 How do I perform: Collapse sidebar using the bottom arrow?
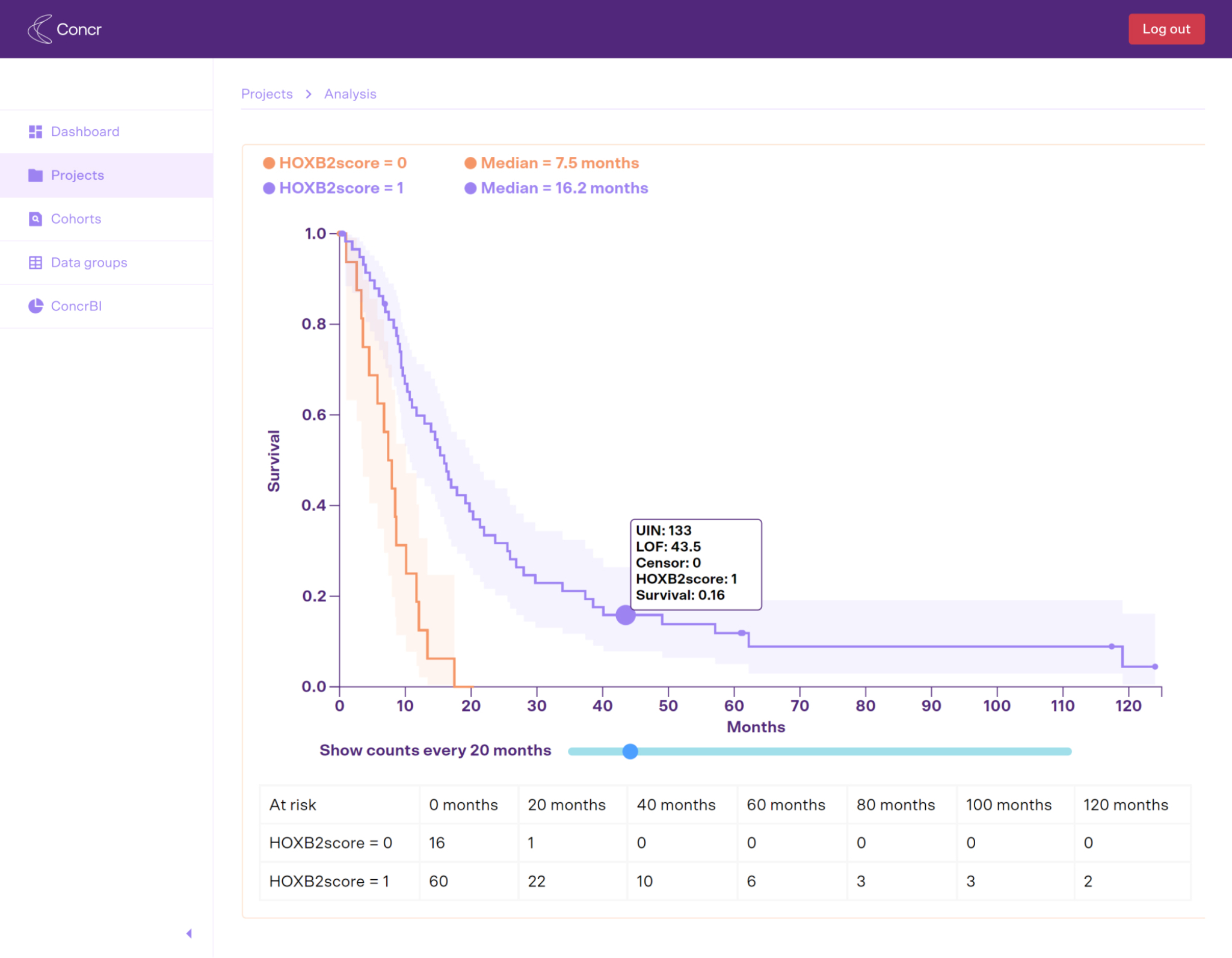tap(189, 933)
